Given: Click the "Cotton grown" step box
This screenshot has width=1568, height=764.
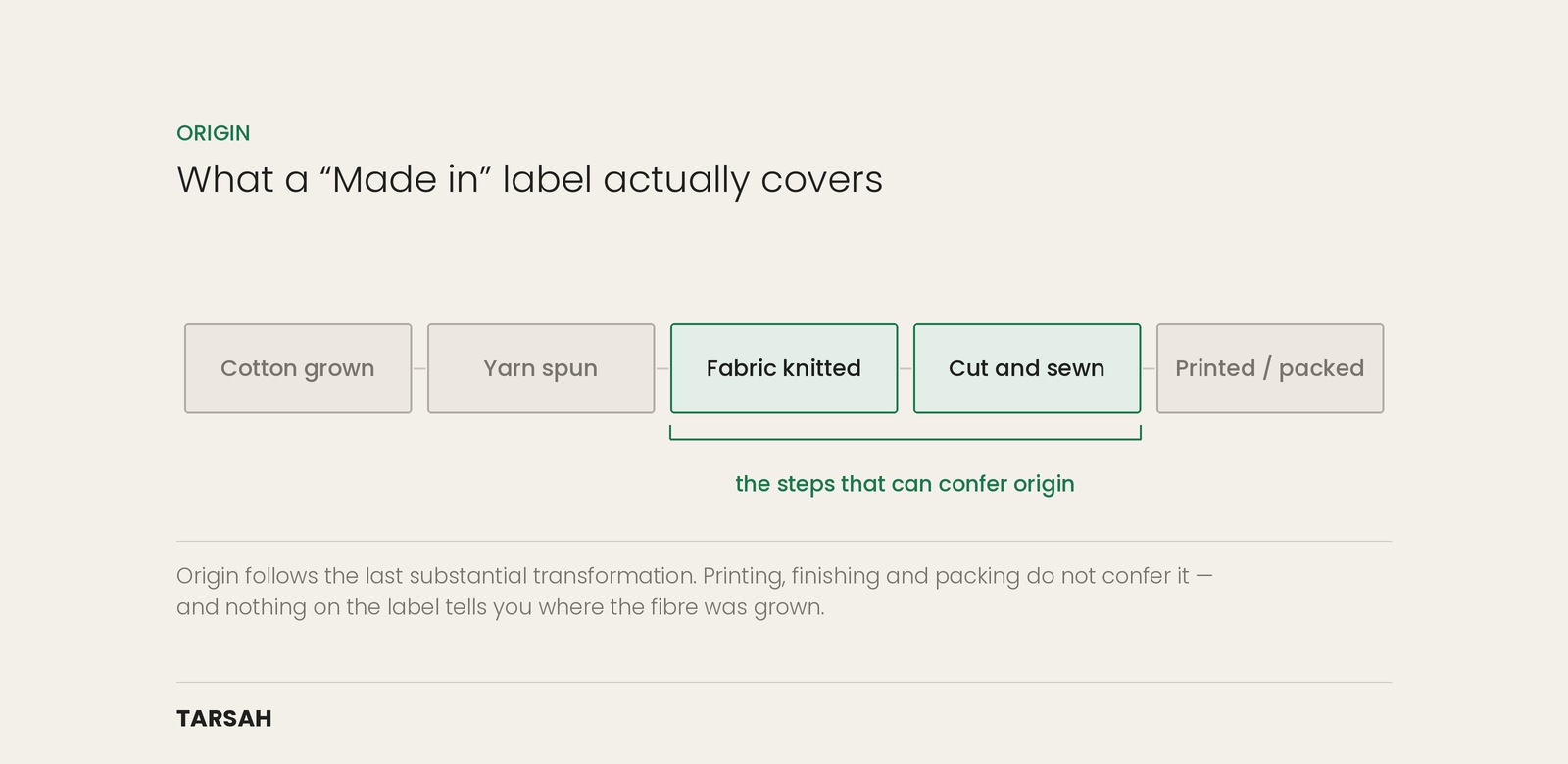Looking at the screenshot, I should (x=298, y=368).
